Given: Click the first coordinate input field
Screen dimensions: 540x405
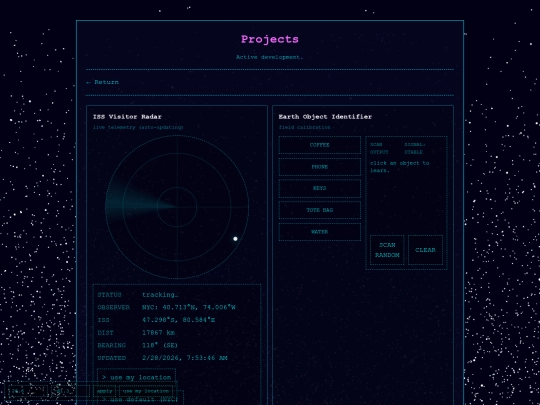Looking at the screenshot, I should coord(27,391).
